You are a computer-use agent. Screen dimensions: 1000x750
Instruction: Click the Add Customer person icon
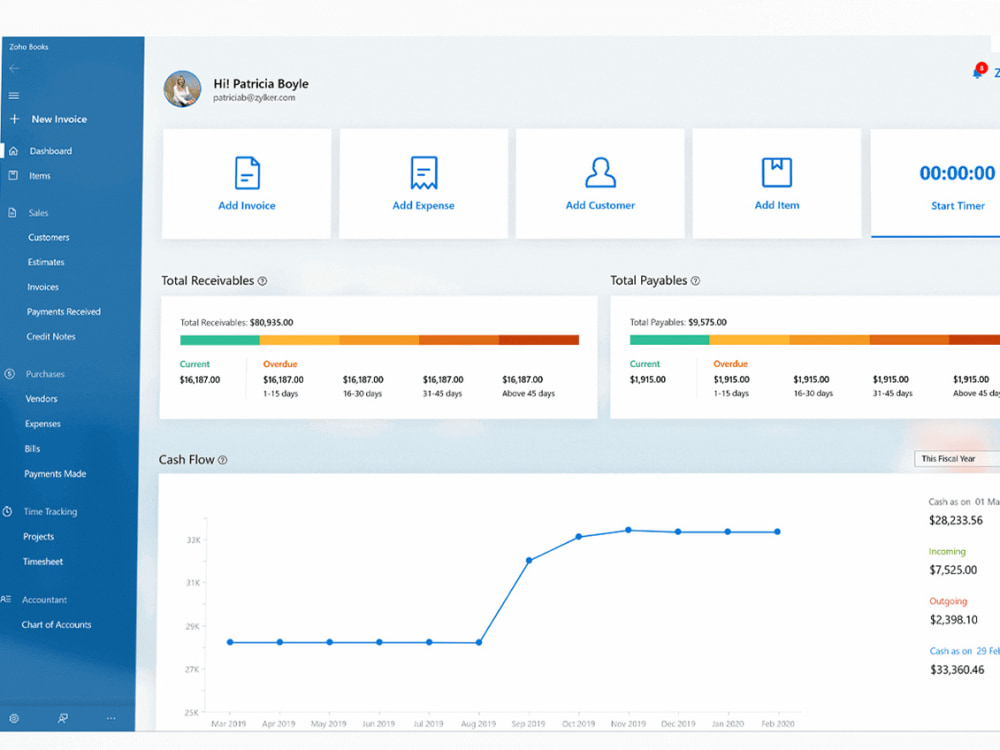(x=601, y=172)
